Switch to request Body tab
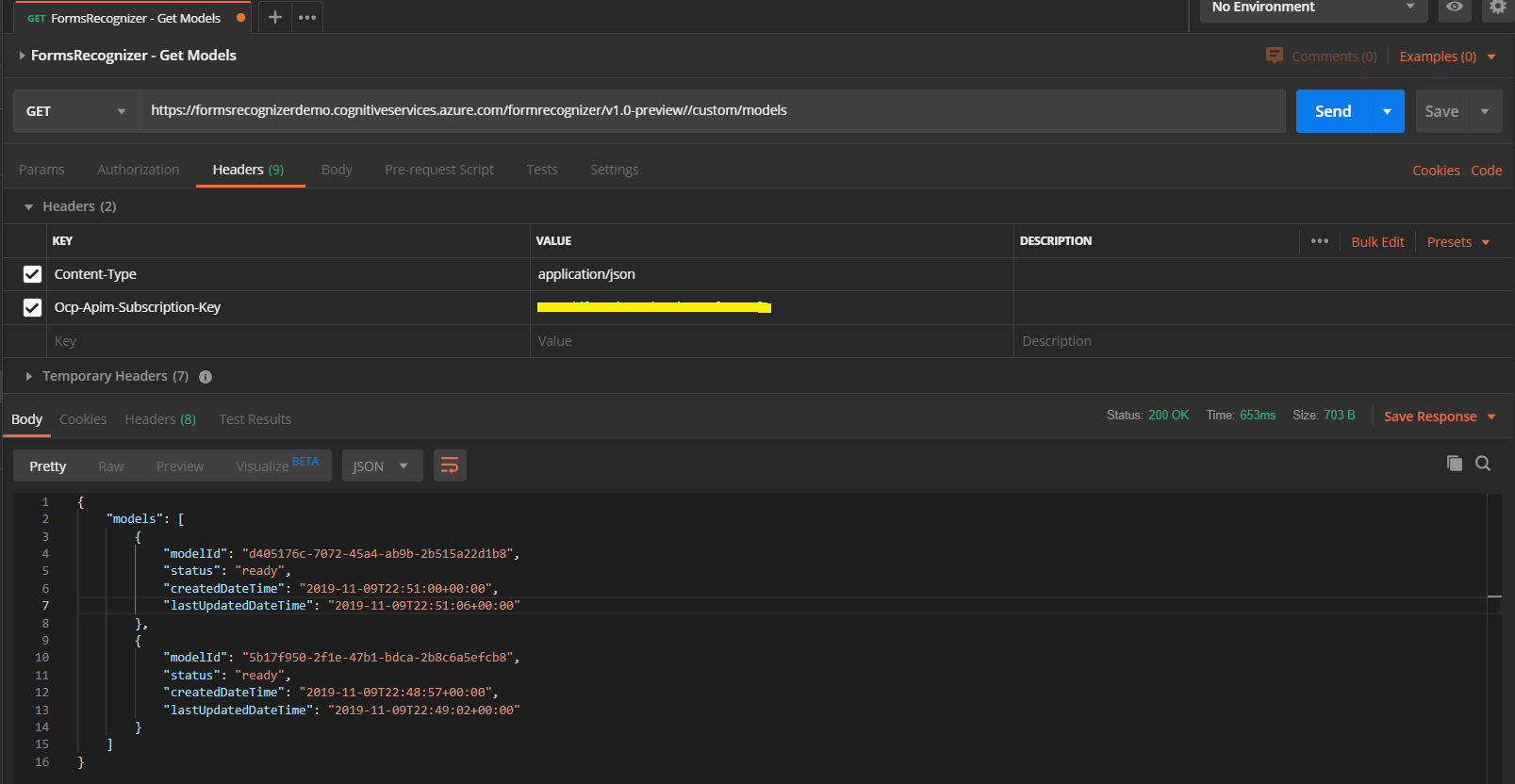 point(337,170)
